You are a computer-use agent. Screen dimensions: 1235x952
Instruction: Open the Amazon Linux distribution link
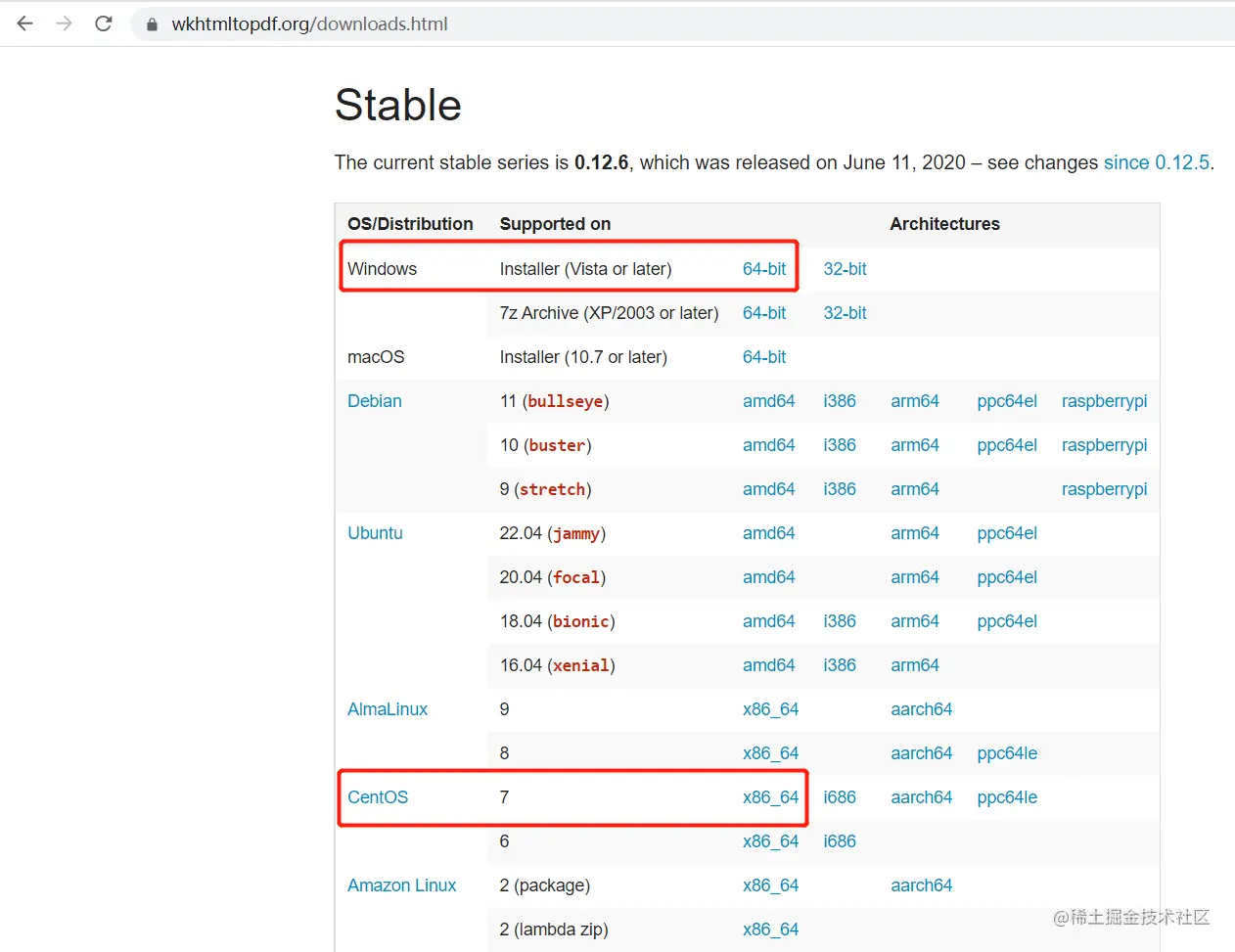click(x=402, y=885)
